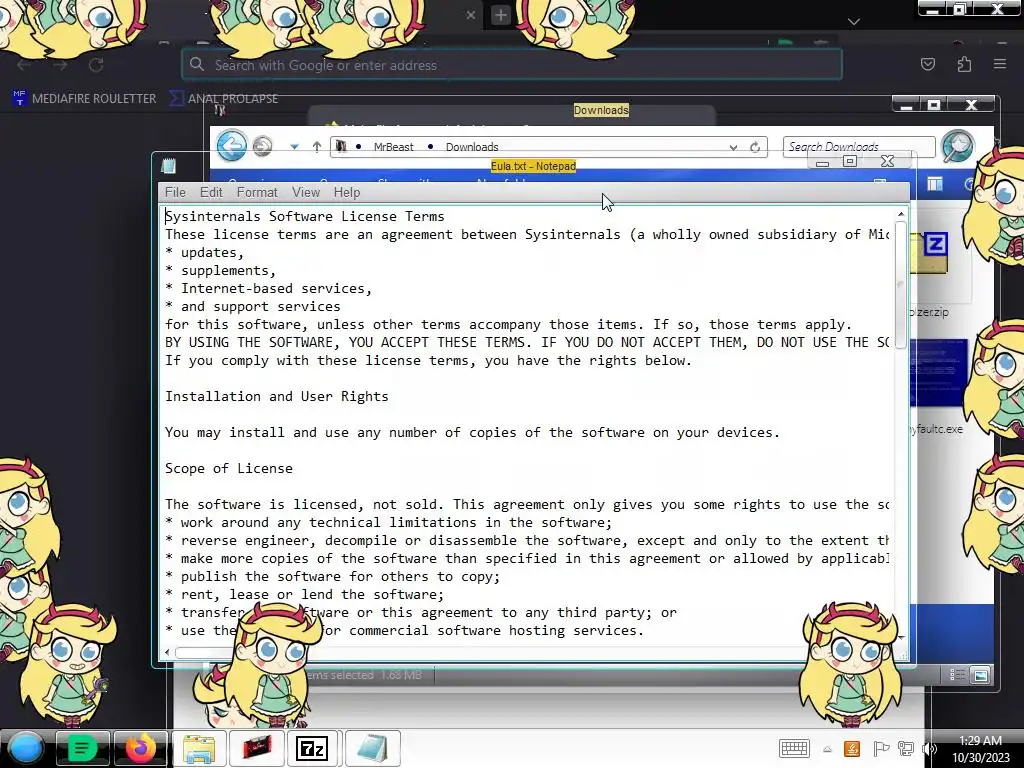This screenshot has height=768, width=1024.
Task: Switch to Notepad from the taskbar
Action: pyautogui.click(x=372, y=748)
